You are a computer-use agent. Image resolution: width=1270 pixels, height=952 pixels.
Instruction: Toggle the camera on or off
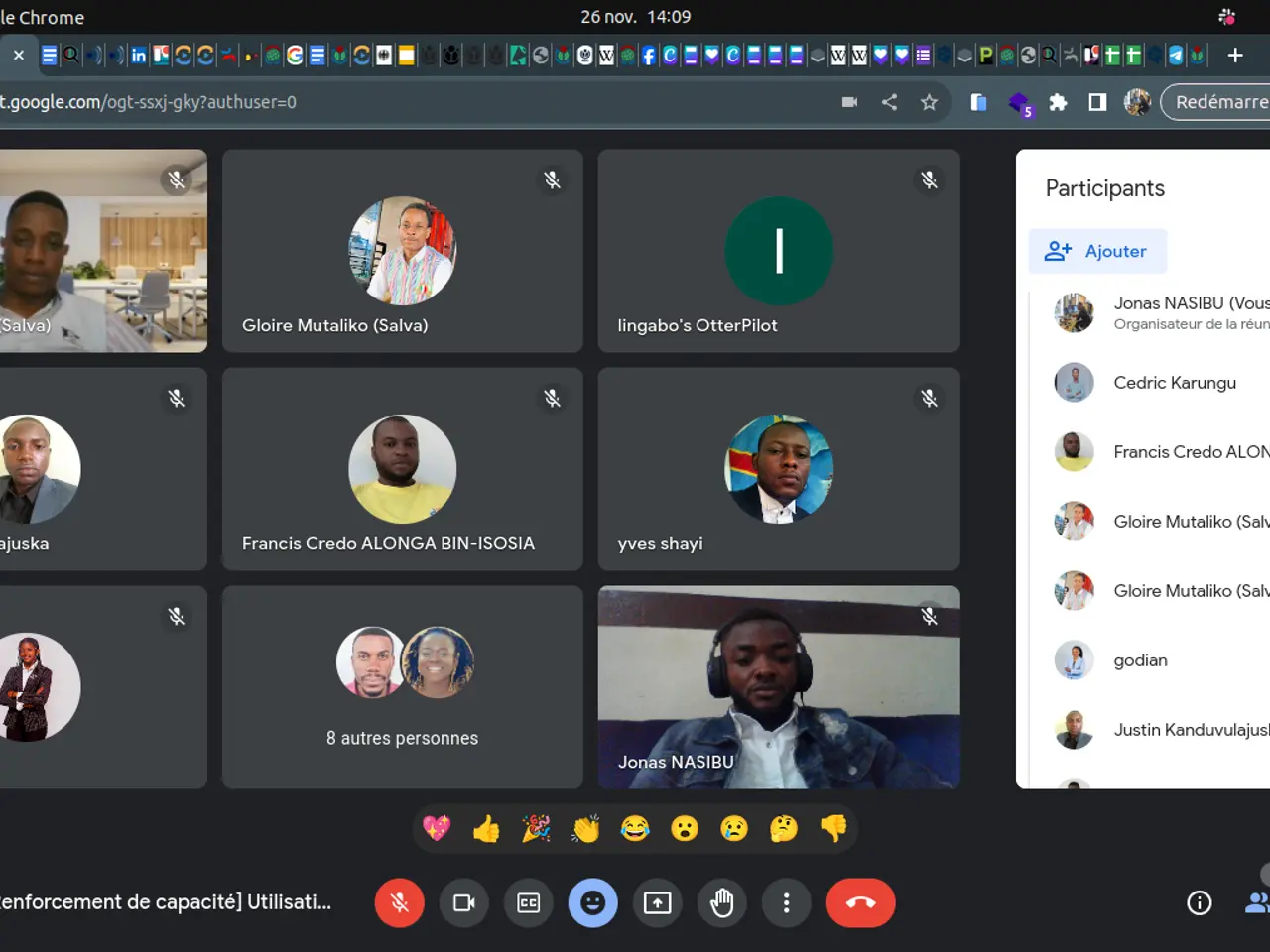click(x=464, y=902)
